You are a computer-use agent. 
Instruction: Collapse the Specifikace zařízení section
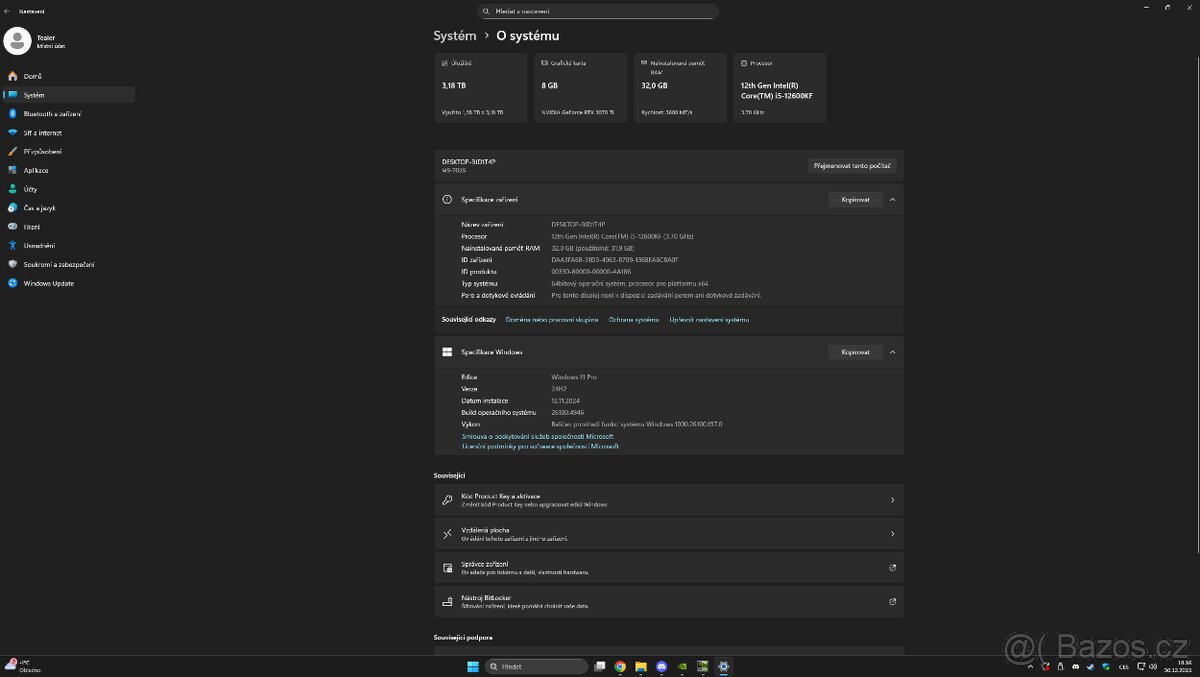coord(892,200)
